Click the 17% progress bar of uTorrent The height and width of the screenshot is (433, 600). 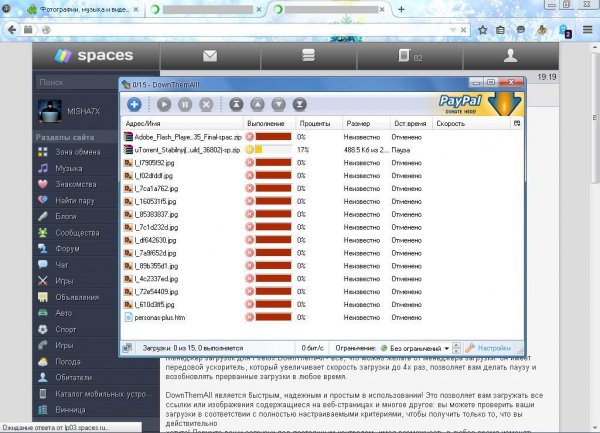(273, 150)
